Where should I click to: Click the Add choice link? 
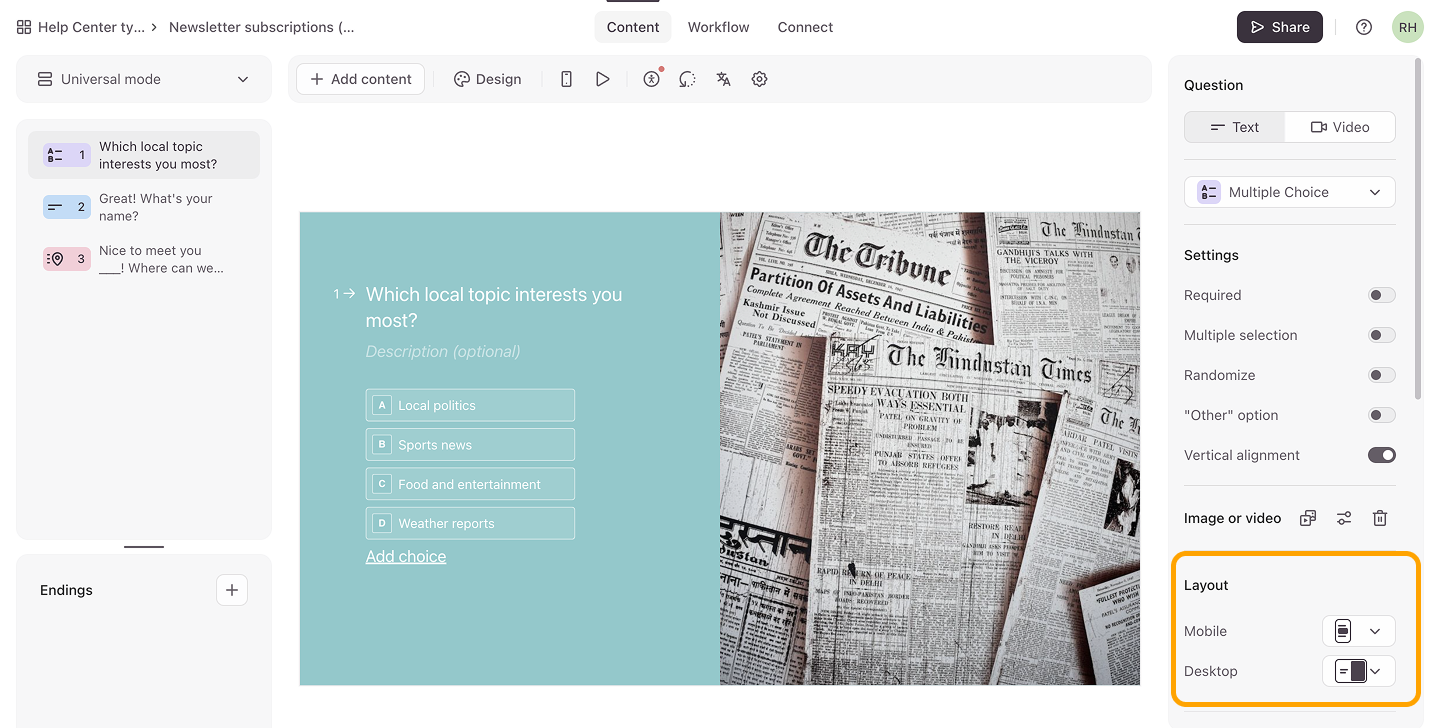(406, 556)
